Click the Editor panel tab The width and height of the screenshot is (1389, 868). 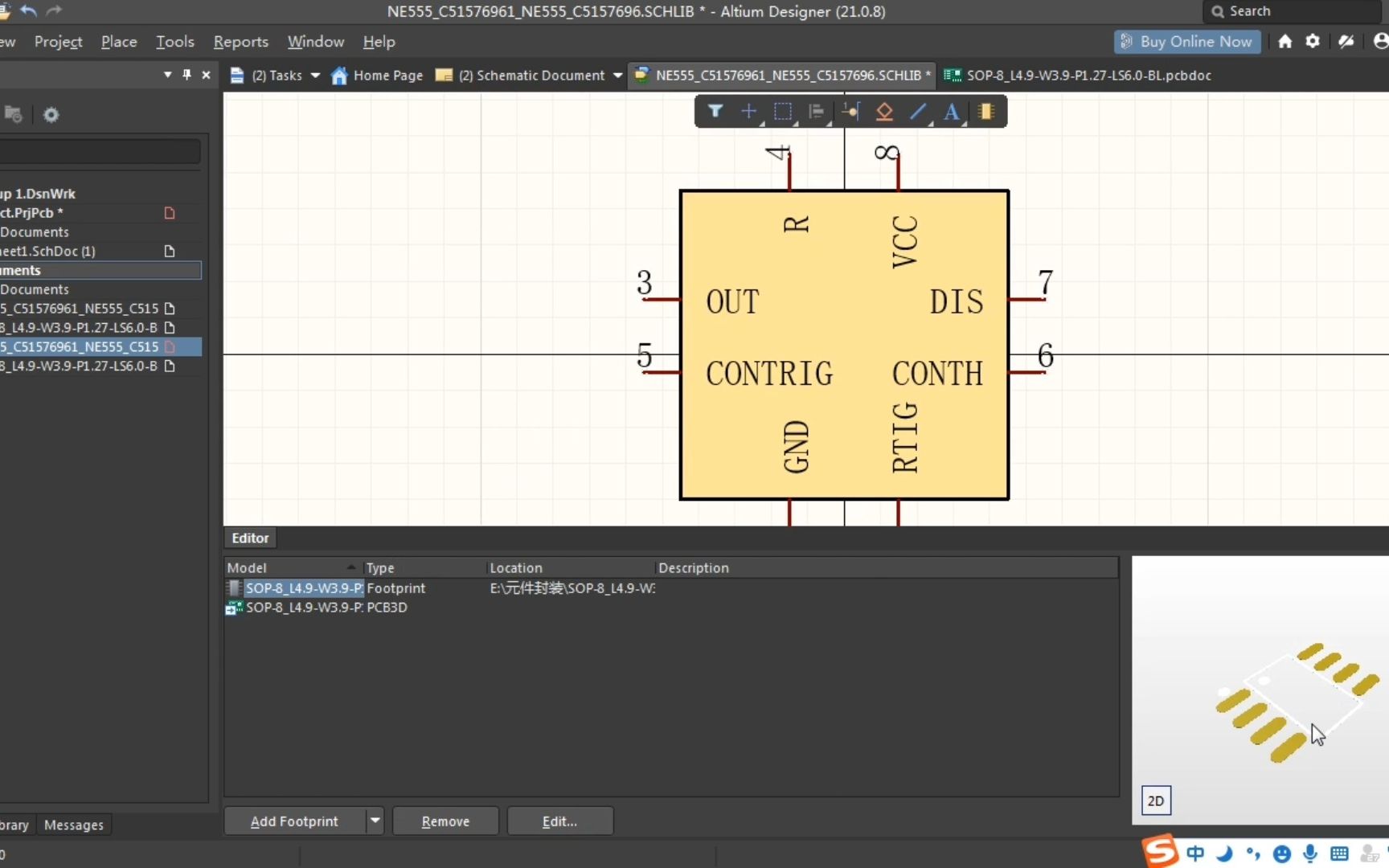[x=250, y=538]
